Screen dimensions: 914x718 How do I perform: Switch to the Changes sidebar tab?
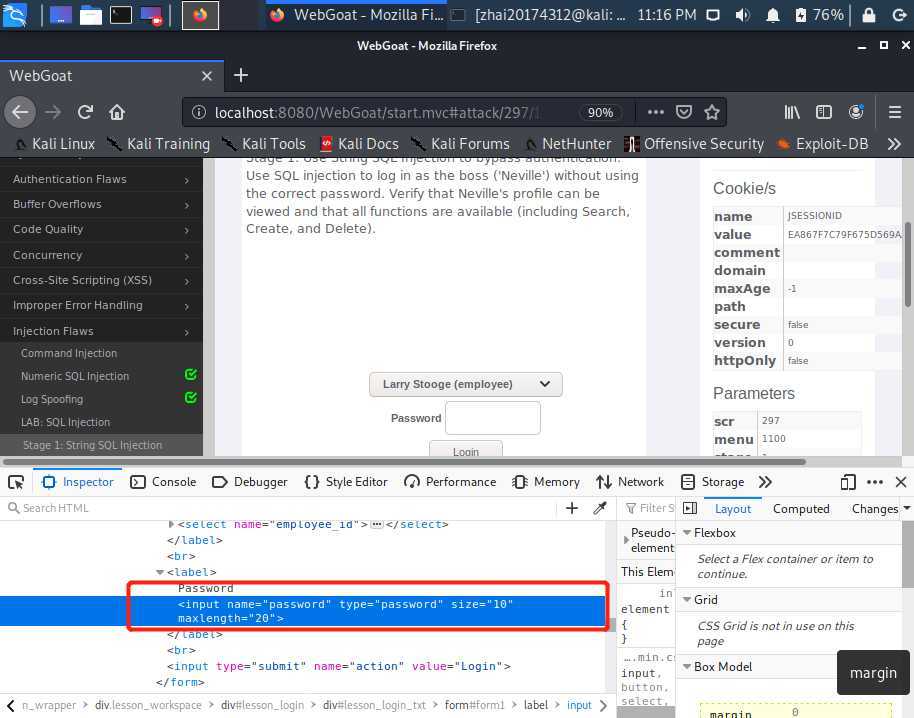874,509
